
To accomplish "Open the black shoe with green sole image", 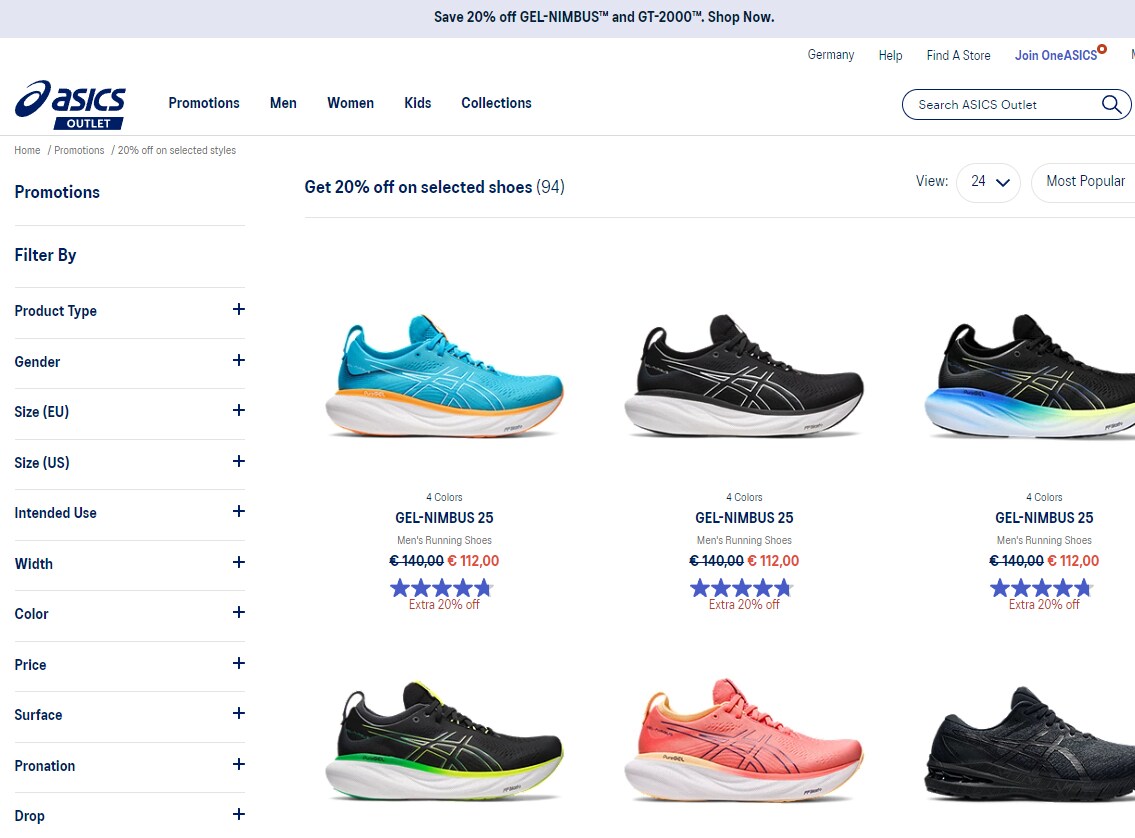I will [x=444, y=740].
